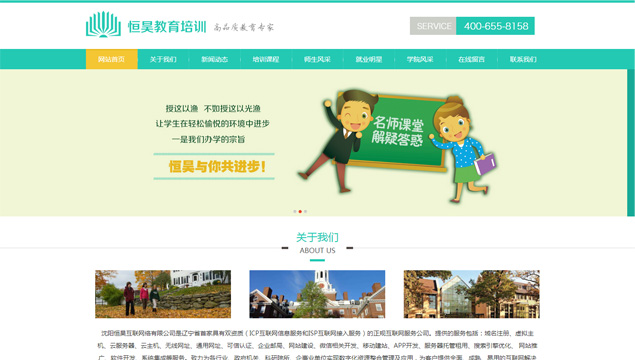635x360 pixels.
Task: Navigate to 学院风采 section
Action: pos(420,59)
